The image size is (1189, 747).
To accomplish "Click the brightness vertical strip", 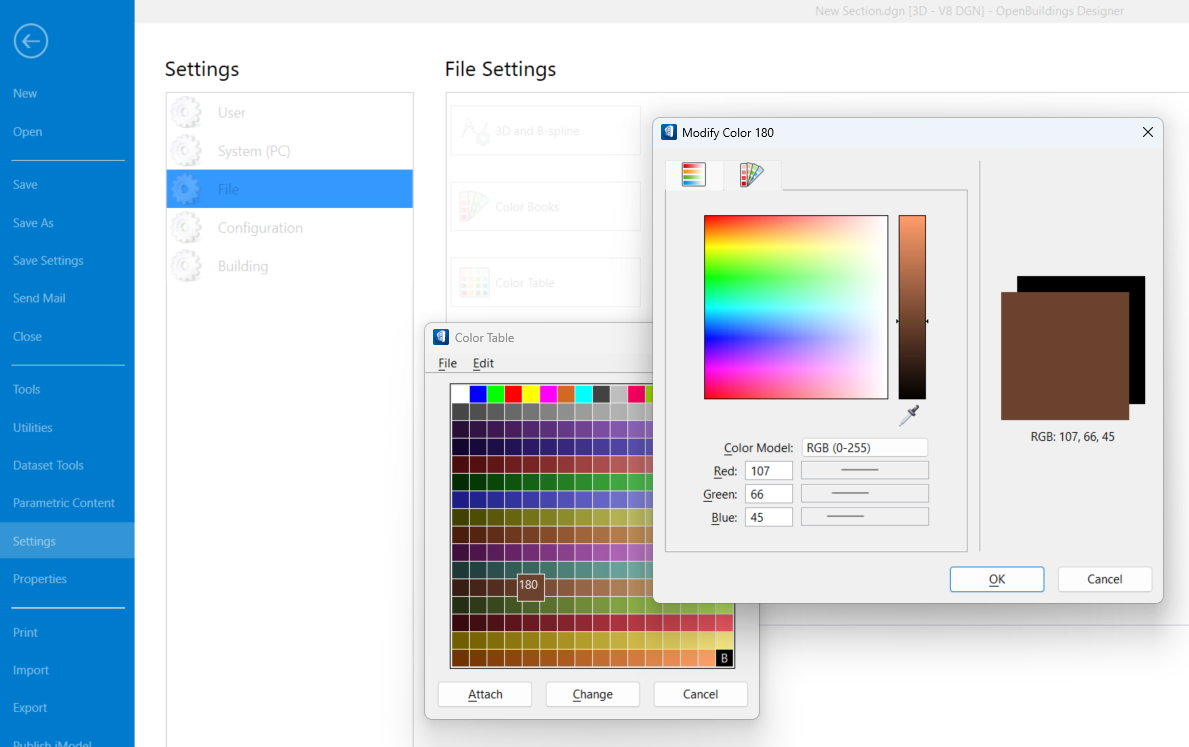I will point(912,307).
